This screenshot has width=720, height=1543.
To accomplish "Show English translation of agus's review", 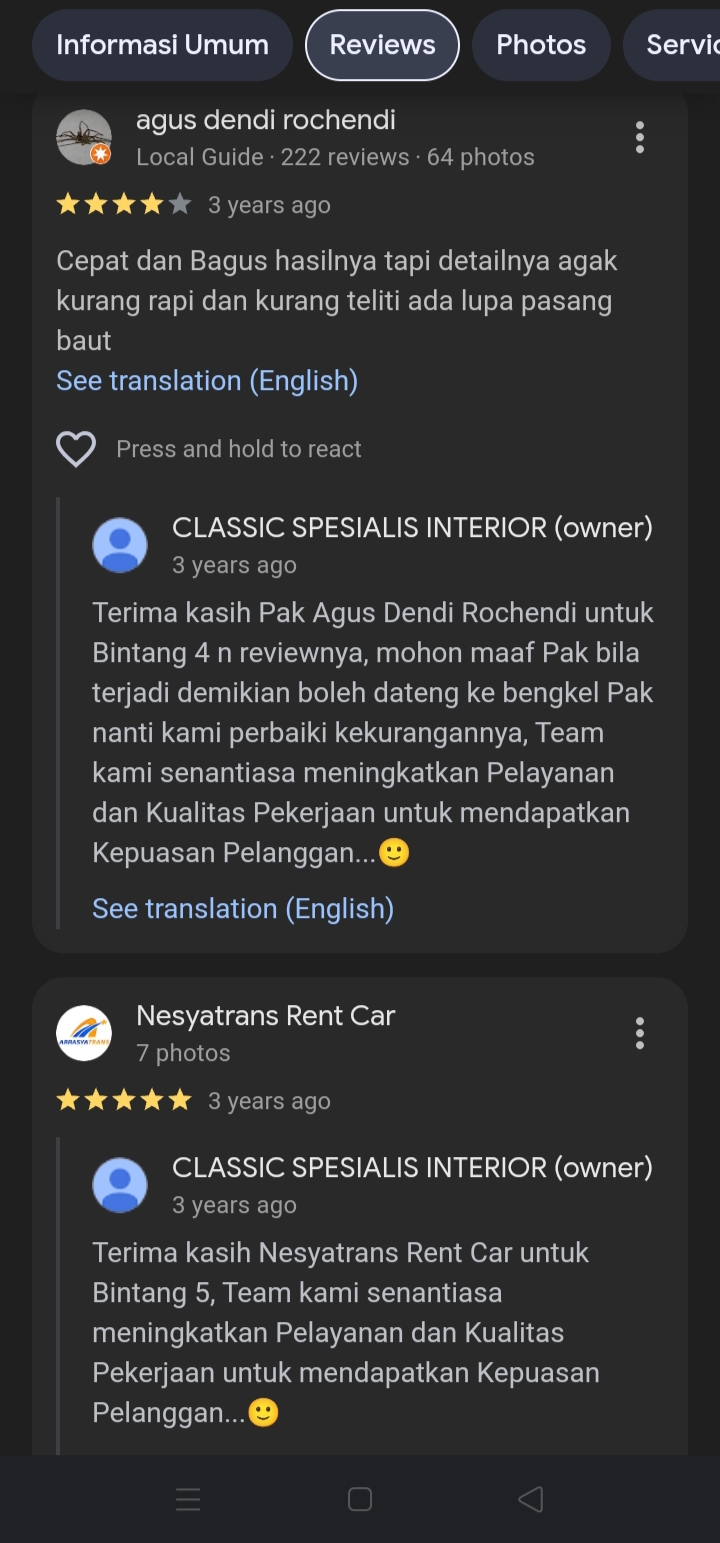I will (x=207, y=381).
